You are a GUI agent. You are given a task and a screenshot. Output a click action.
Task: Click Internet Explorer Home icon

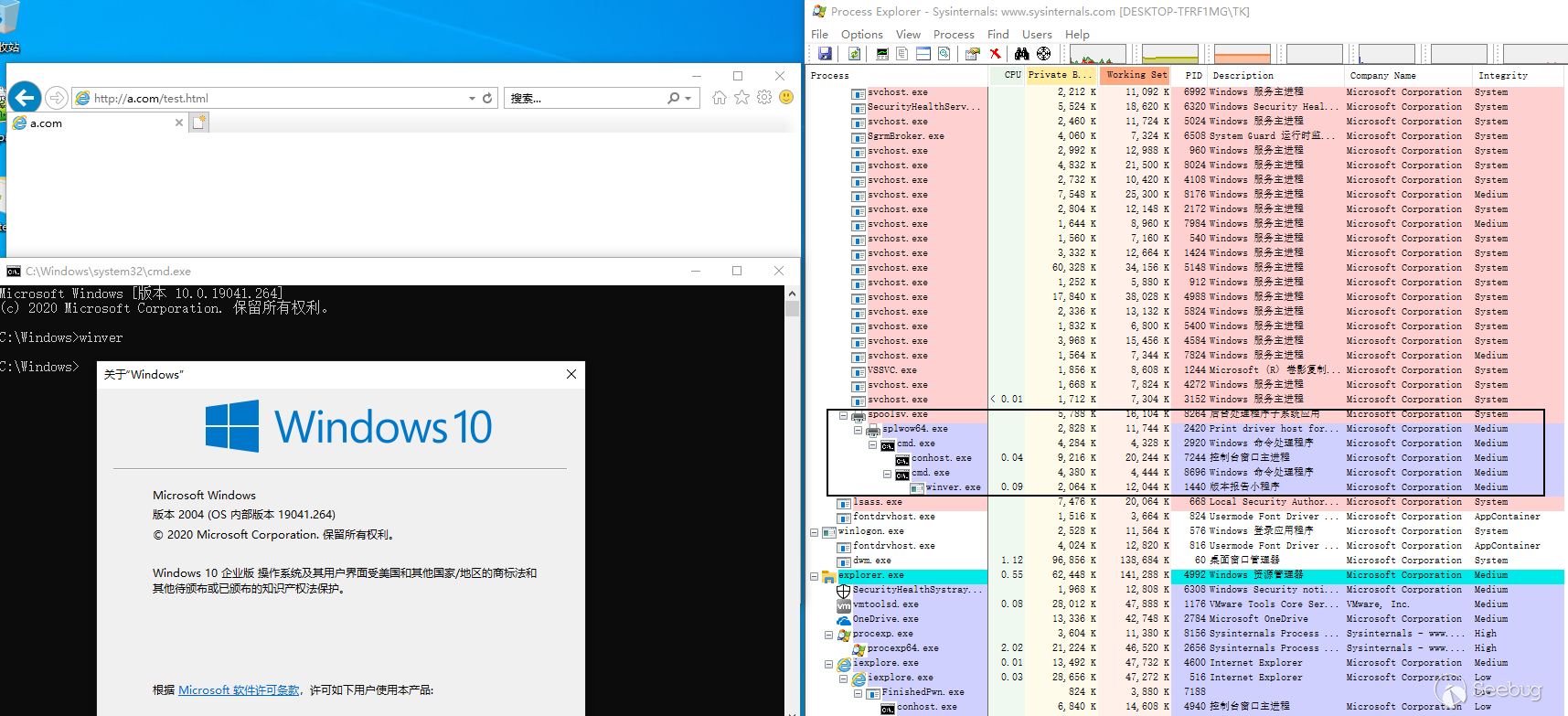click(720, 98)
